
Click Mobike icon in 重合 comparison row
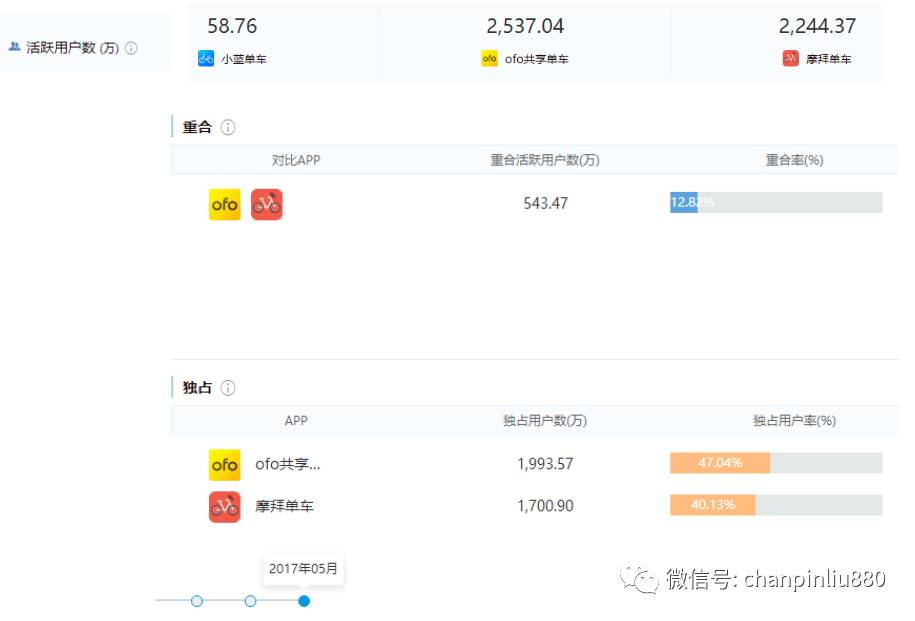[x=267, y=204]
